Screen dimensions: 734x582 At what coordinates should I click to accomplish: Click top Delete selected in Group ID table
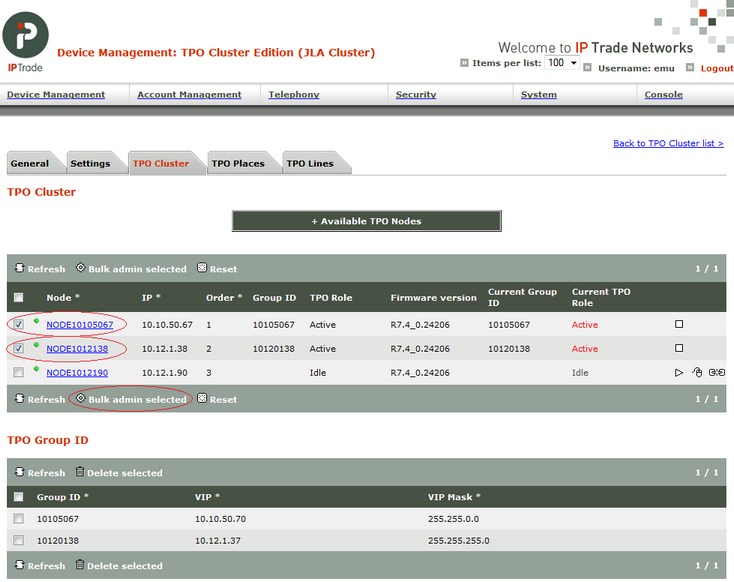tap(119, 473)
